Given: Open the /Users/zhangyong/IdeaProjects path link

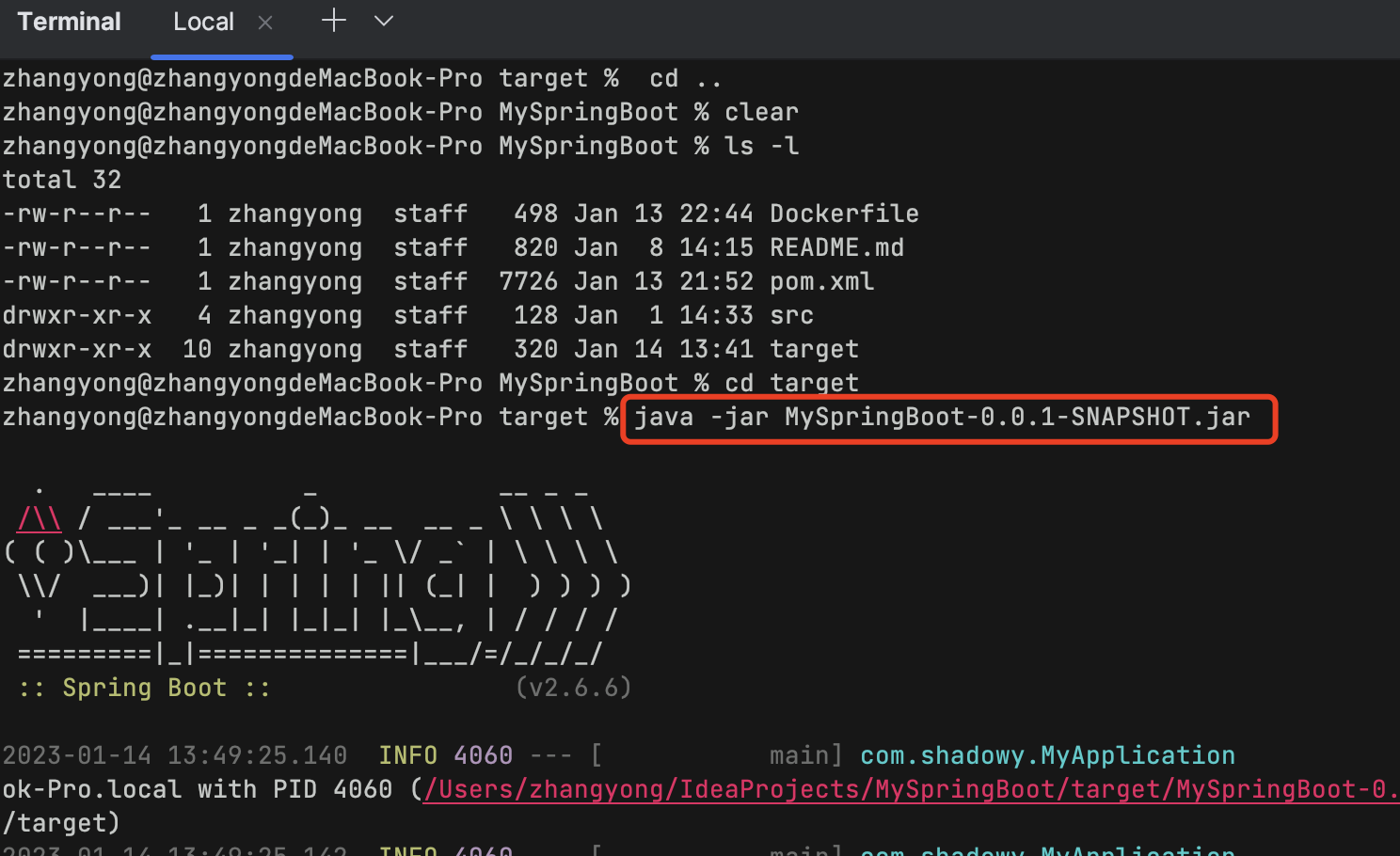Looking at the screenshot, I should [x=911, y=789].
